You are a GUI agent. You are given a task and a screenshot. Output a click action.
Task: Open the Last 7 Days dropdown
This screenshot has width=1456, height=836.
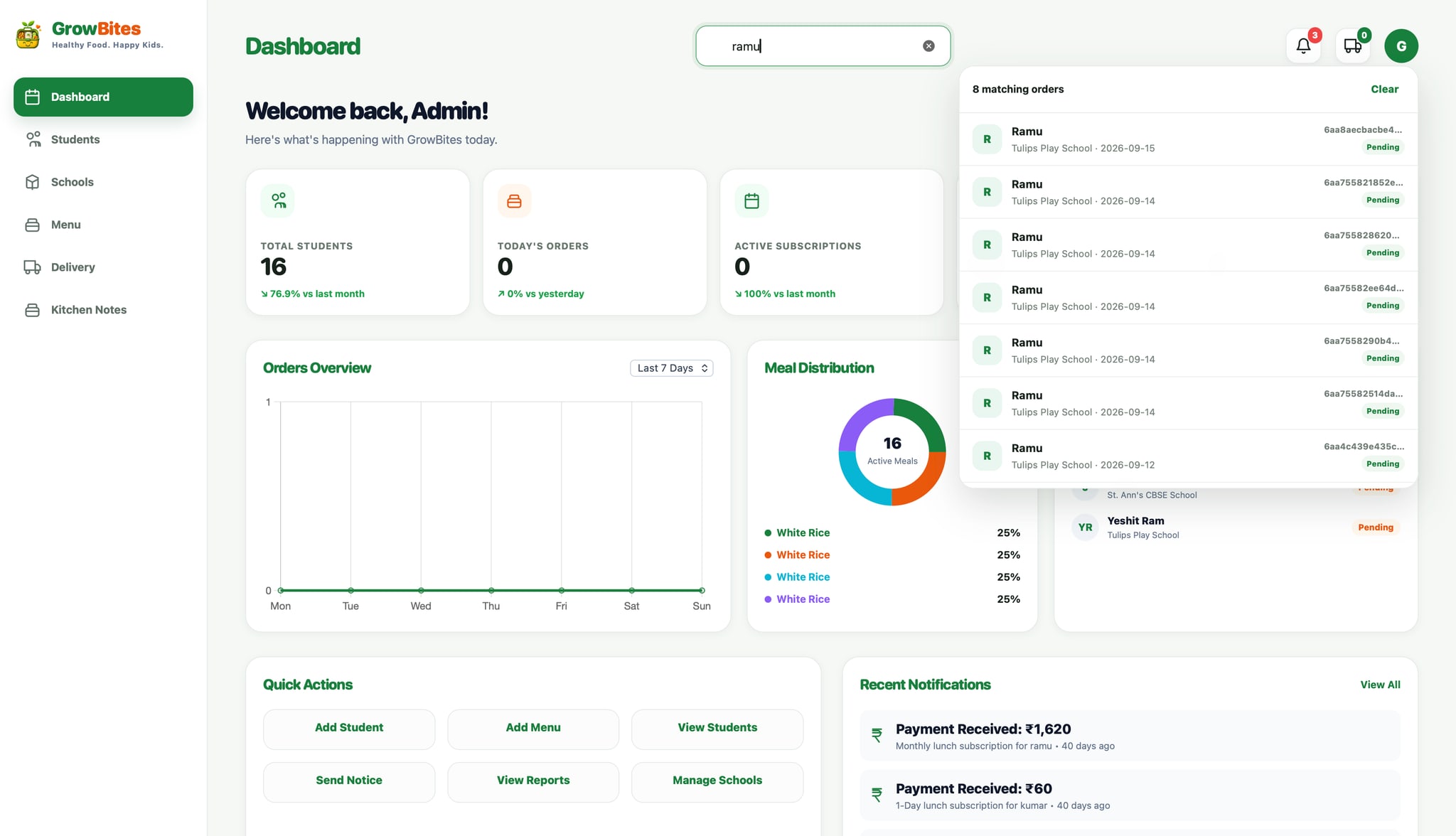click(672, 368)
